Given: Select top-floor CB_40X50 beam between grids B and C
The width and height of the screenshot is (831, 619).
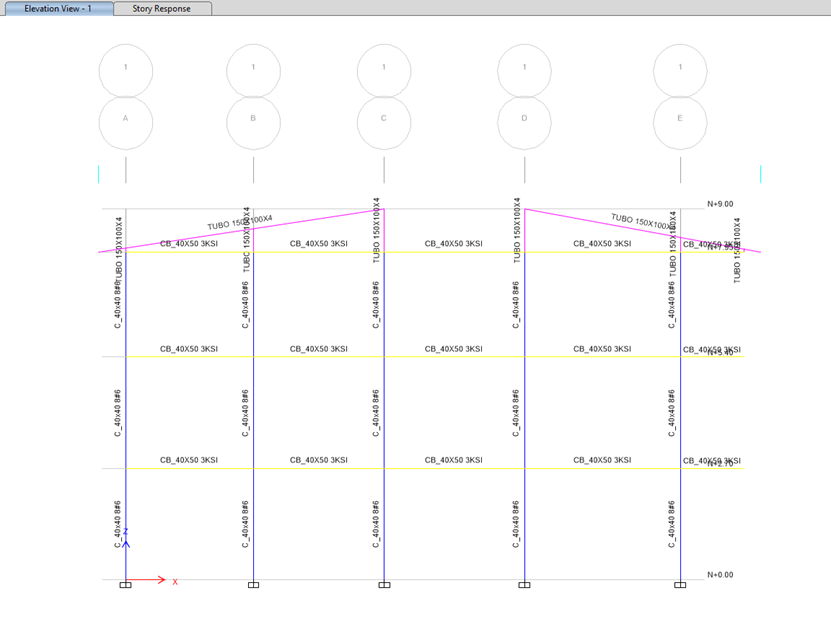Looking at the screenshot, I should point(318,252).
